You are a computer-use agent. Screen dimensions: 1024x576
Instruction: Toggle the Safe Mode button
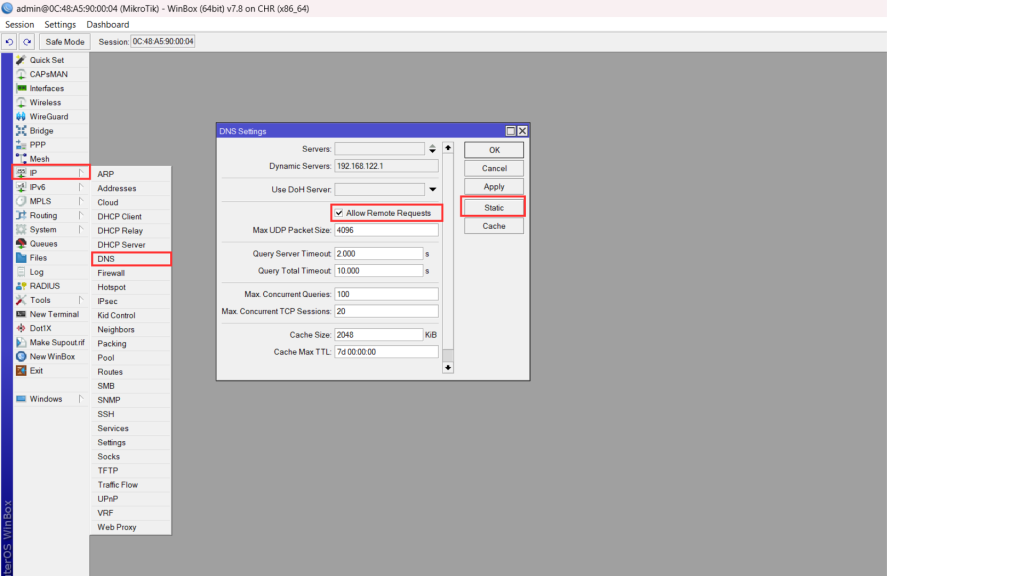pyautogui.click(x=65, y=42)
